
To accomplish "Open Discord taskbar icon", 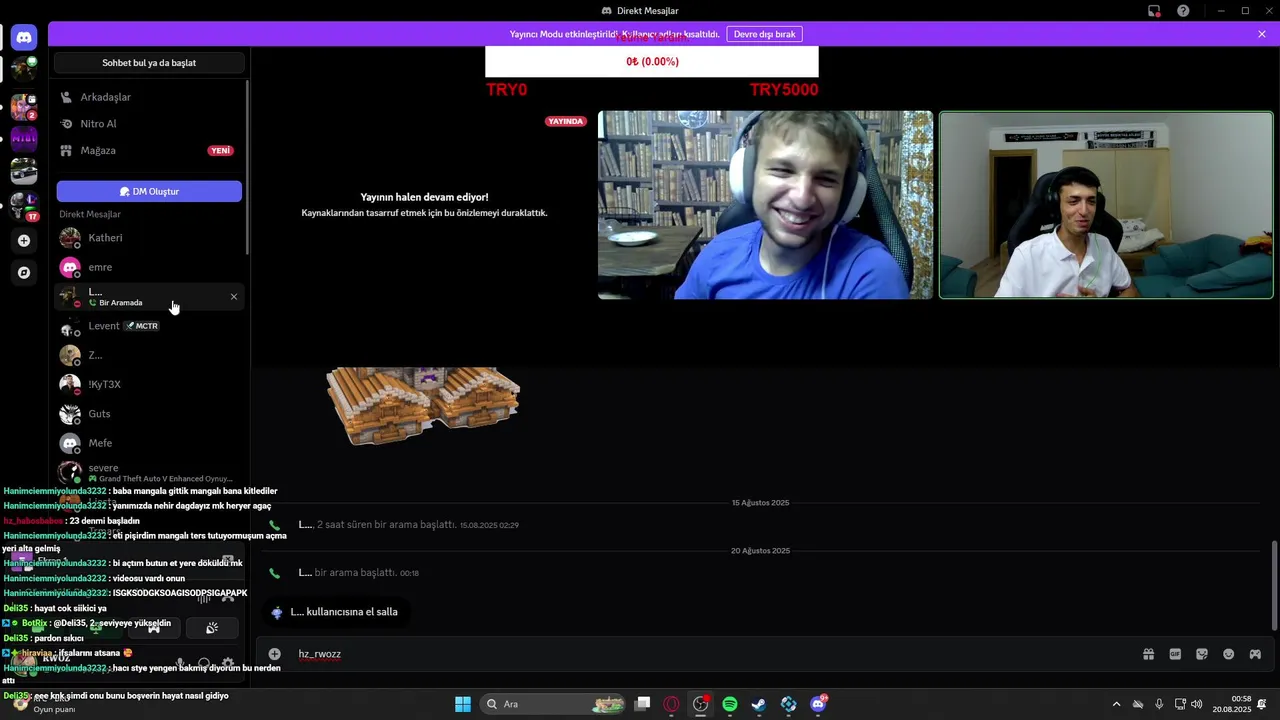I will pos(818,704).
